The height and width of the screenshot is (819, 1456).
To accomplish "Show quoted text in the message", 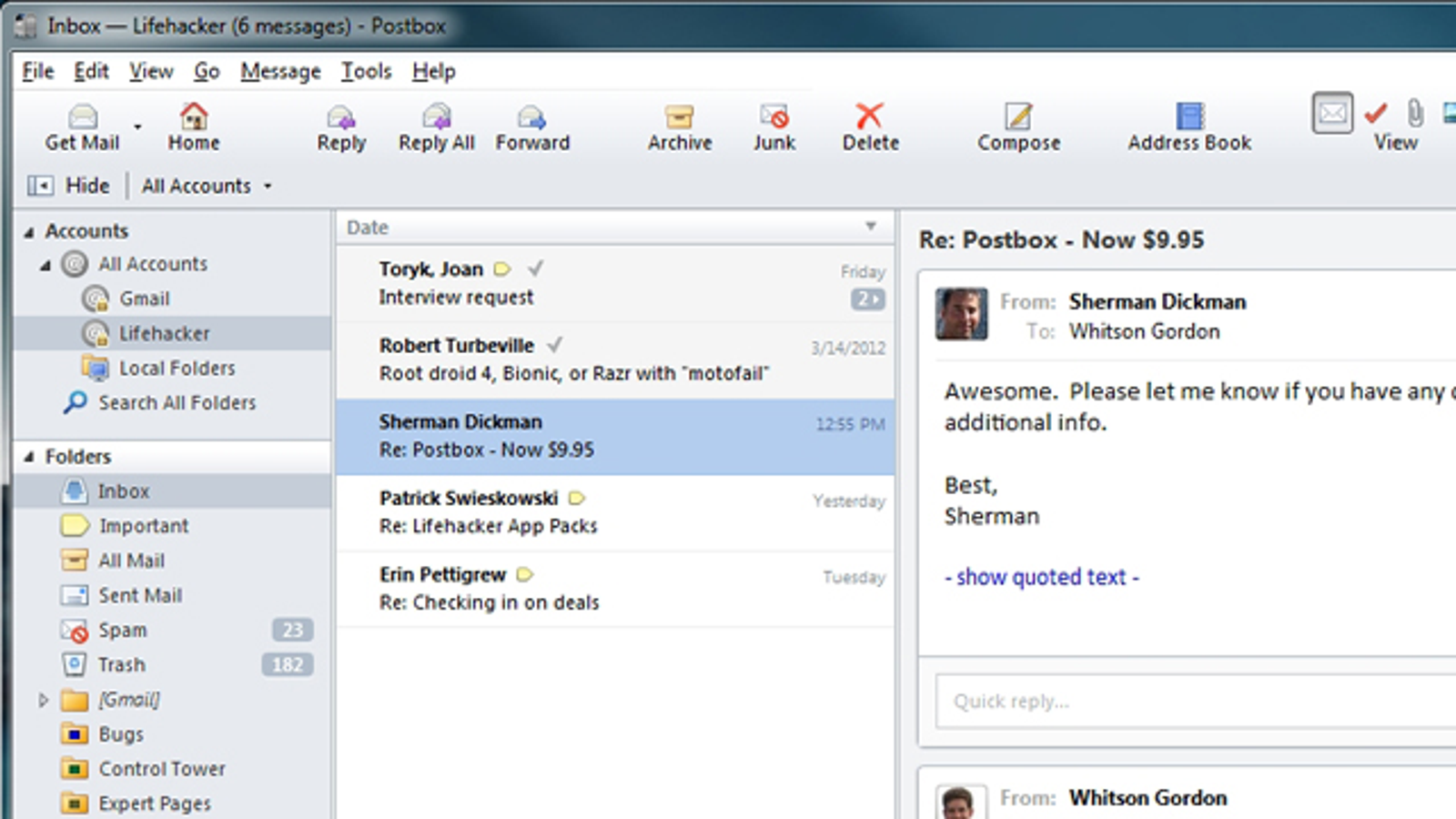I will [x=1042, y=577].
